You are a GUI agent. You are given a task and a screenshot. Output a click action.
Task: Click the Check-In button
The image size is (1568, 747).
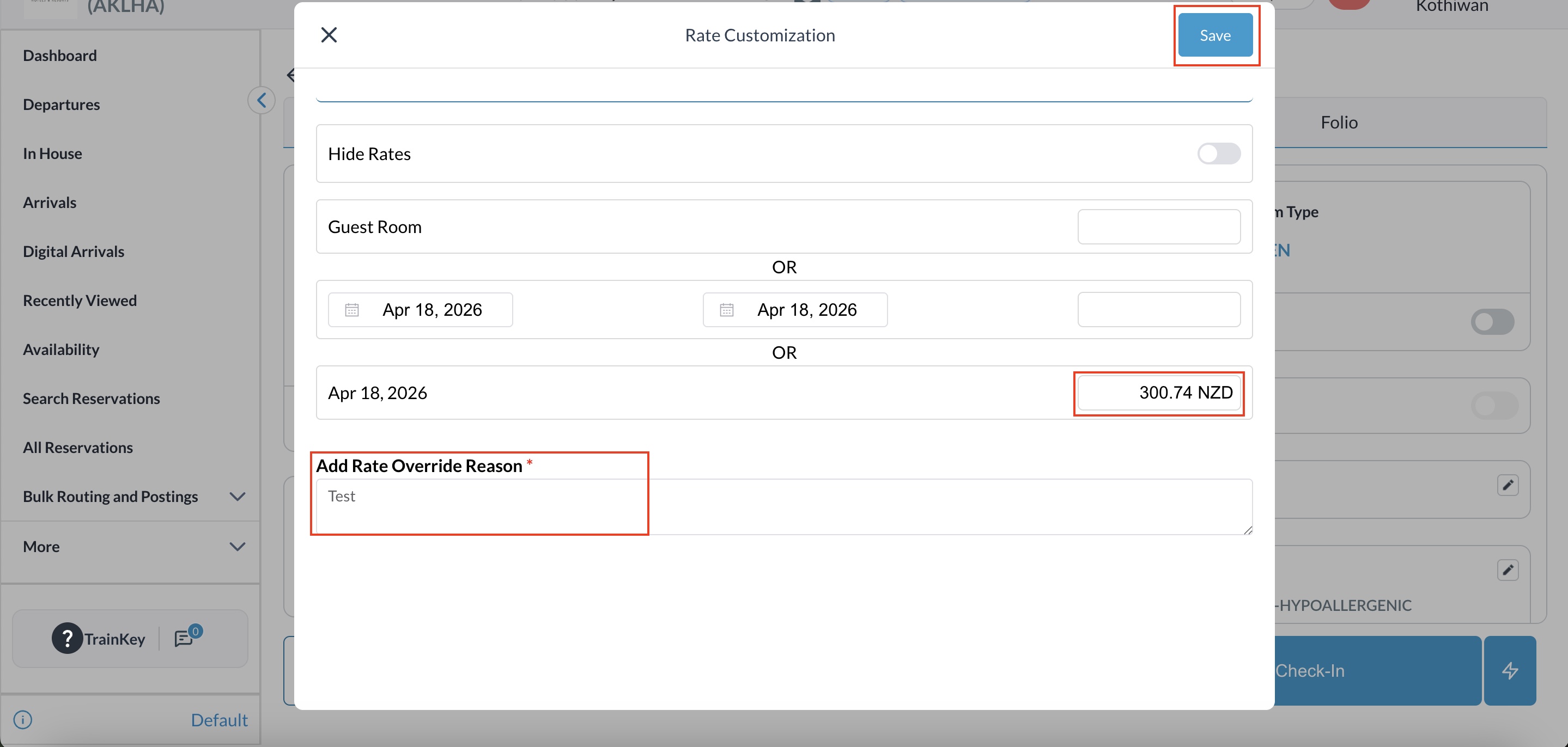[1377, 671]
